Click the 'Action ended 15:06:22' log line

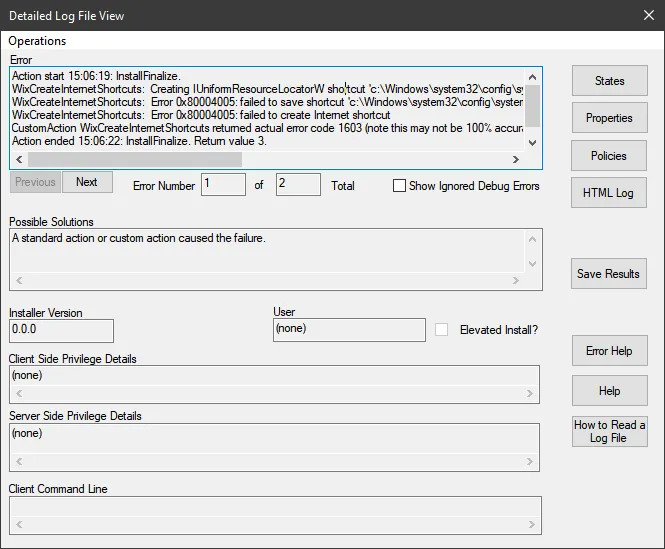click(139, 141)
